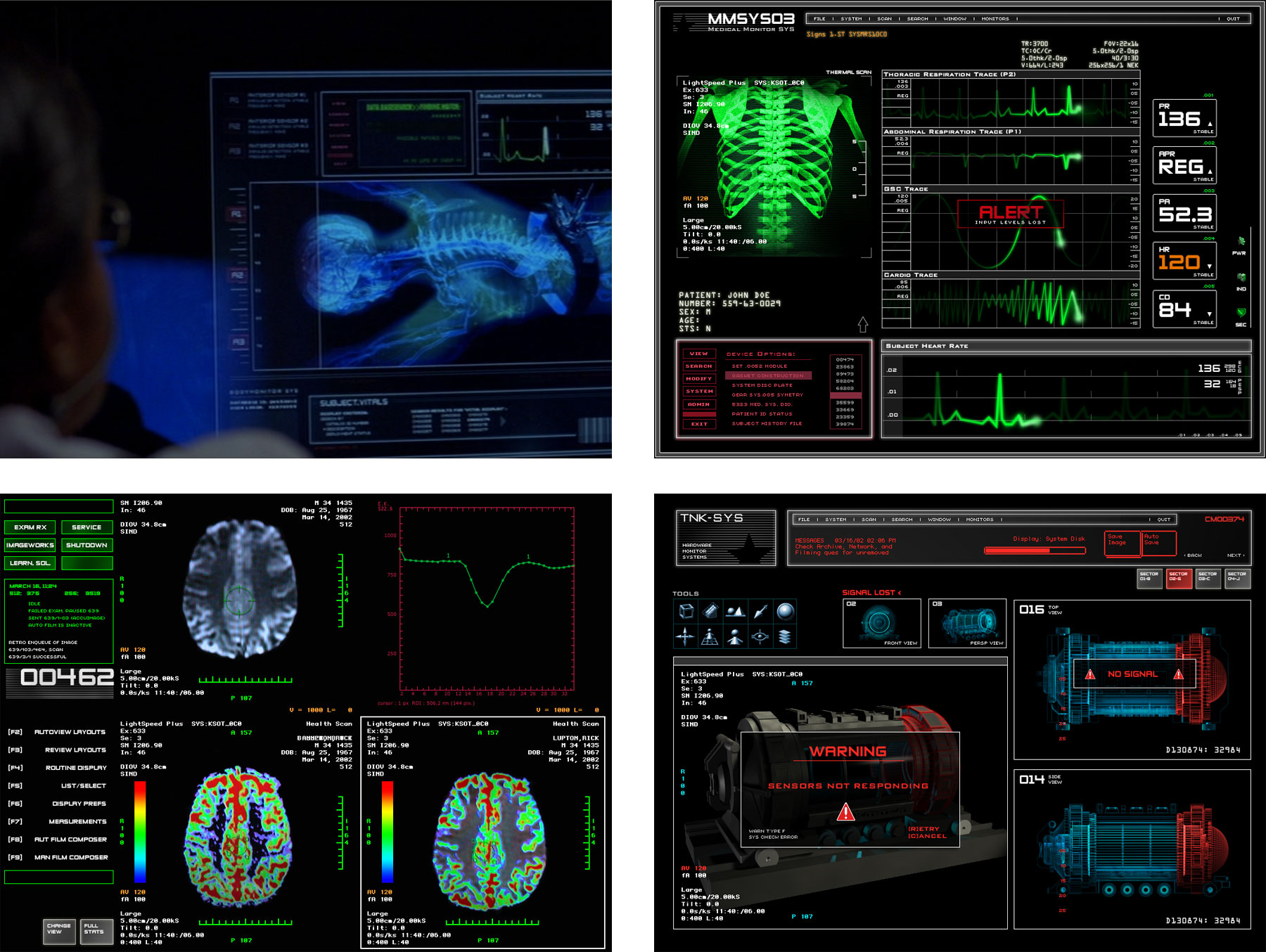Click the red MODIFY button in Device Options
The height and width of the screenshot is (952, 1266).
tap(699, 378)
